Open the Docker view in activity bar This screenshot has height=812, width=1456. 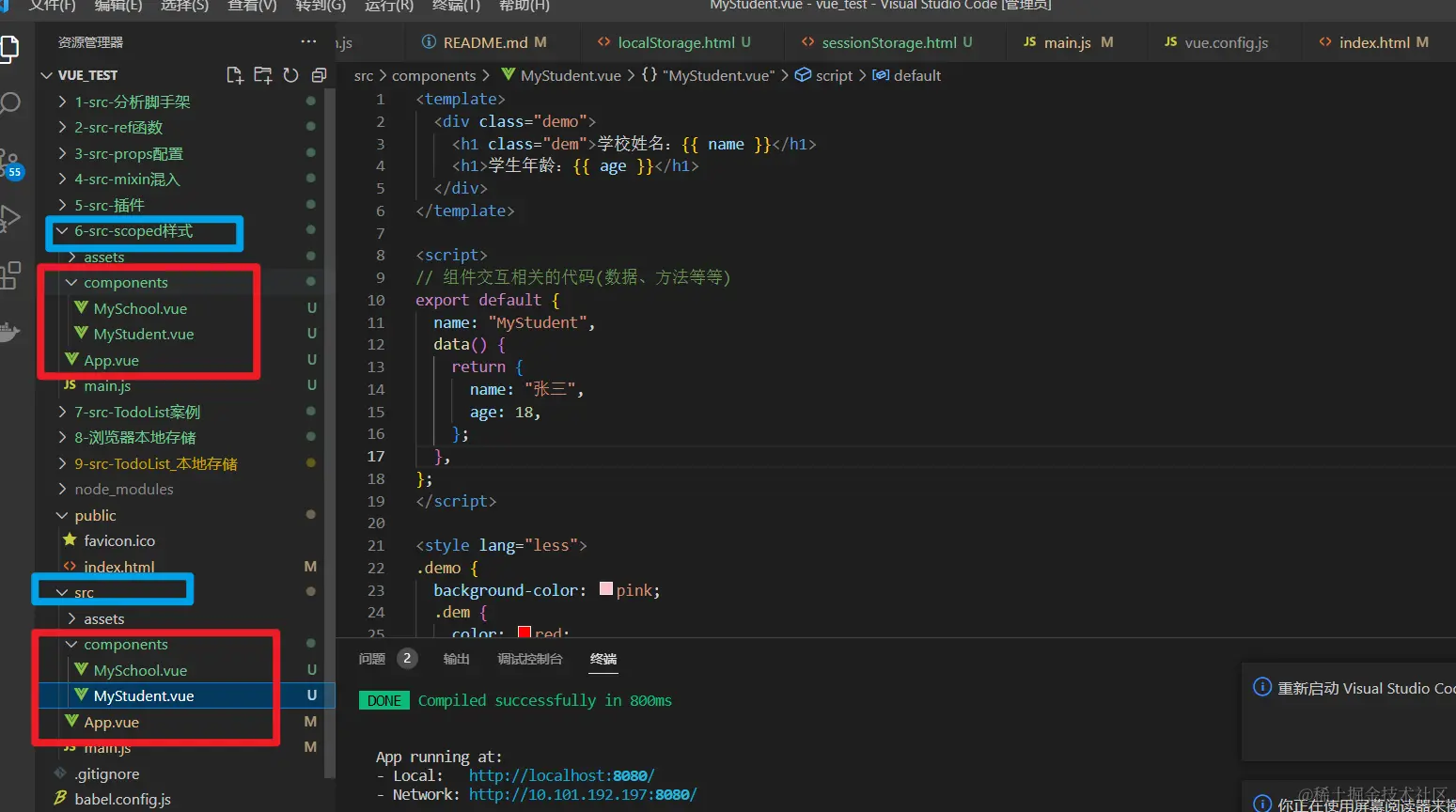click(10, 331)
